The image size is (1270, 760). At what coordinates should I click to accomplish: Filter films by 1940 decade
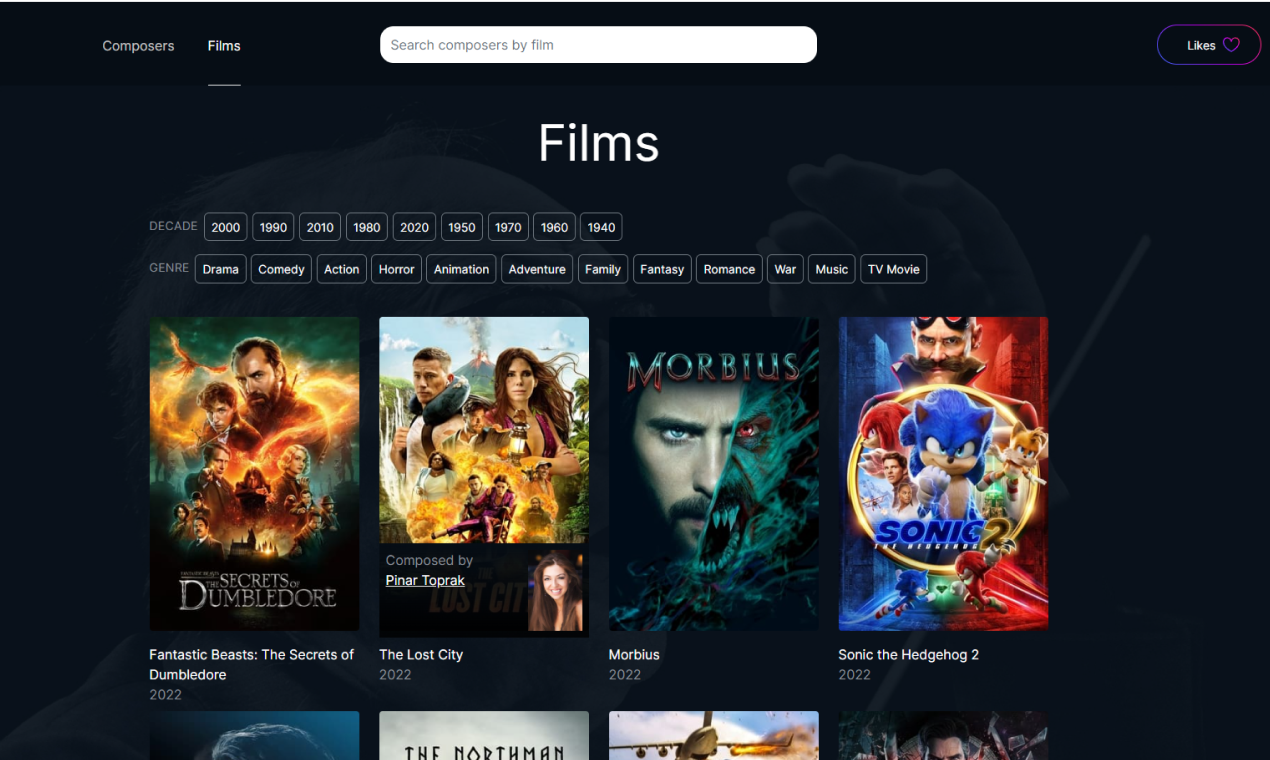coord(601,227)
